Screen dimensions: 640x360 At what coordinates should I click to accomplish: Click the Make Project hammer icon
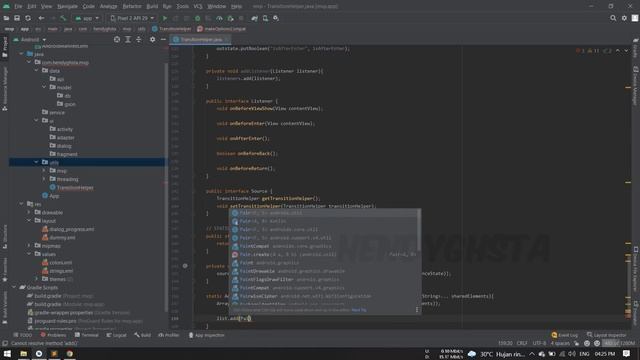click(63, 18)
